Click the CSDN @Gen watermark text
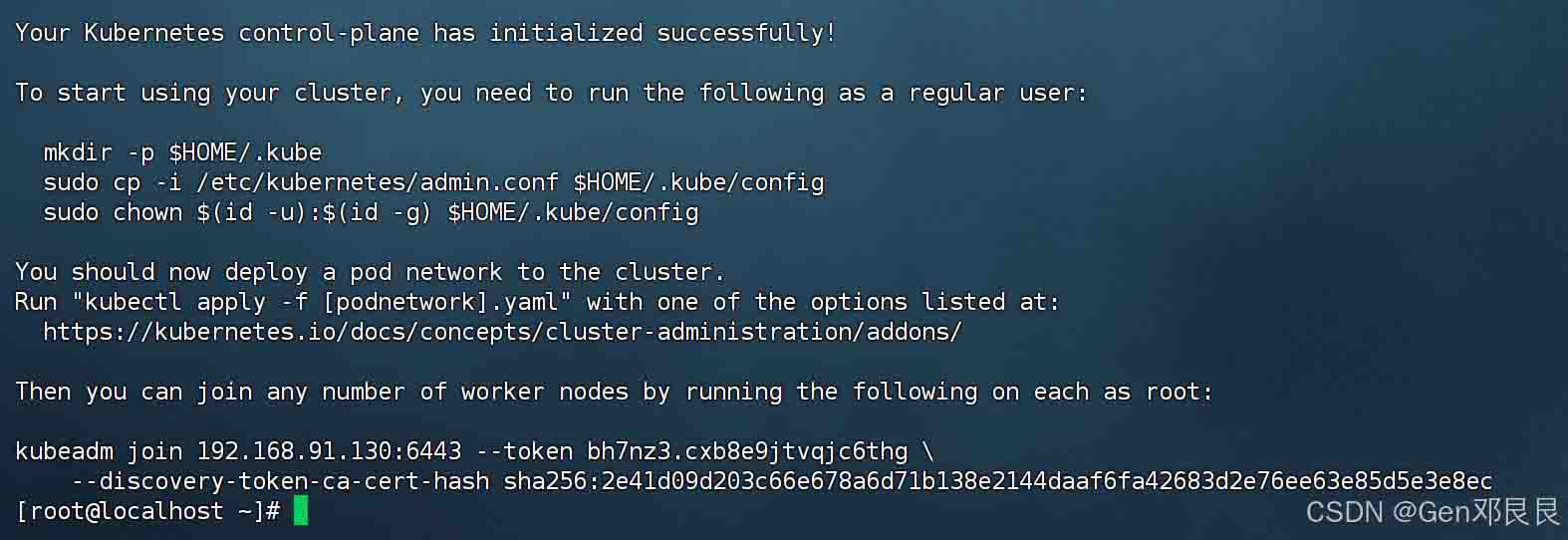This screenshot has height=540, width=1568. (x=1432, y=512)
